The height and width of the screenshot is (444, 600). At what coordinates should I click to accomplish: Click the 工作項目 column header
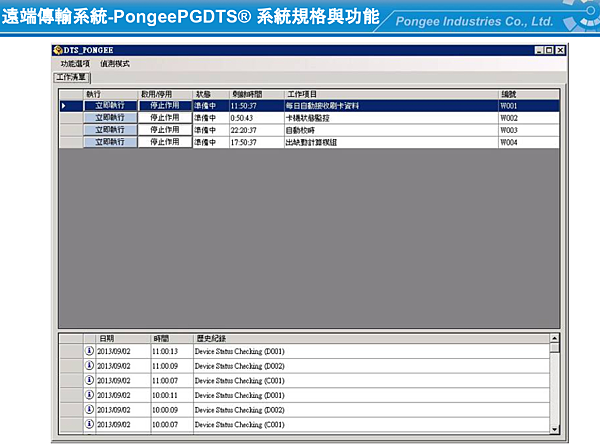391,94
